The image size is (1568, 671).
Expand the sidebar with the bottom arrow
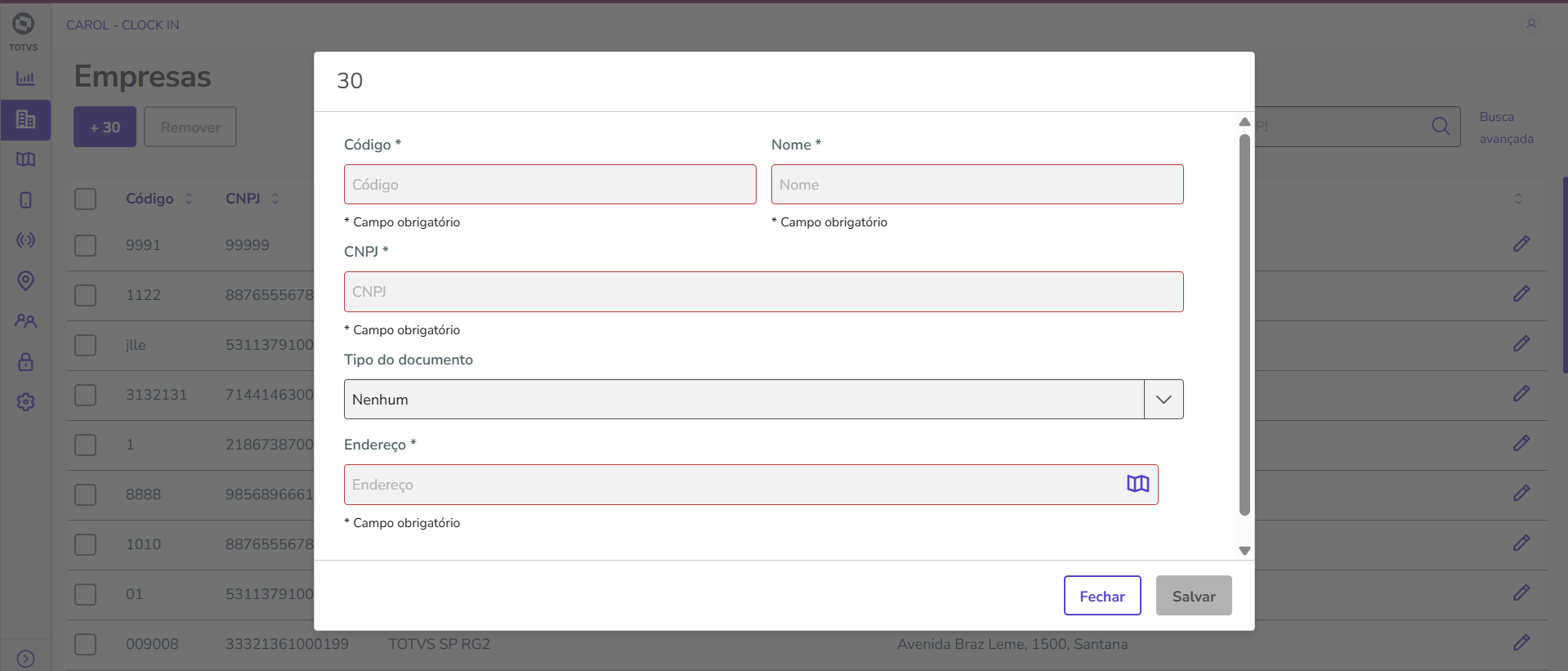pos(25,658)
